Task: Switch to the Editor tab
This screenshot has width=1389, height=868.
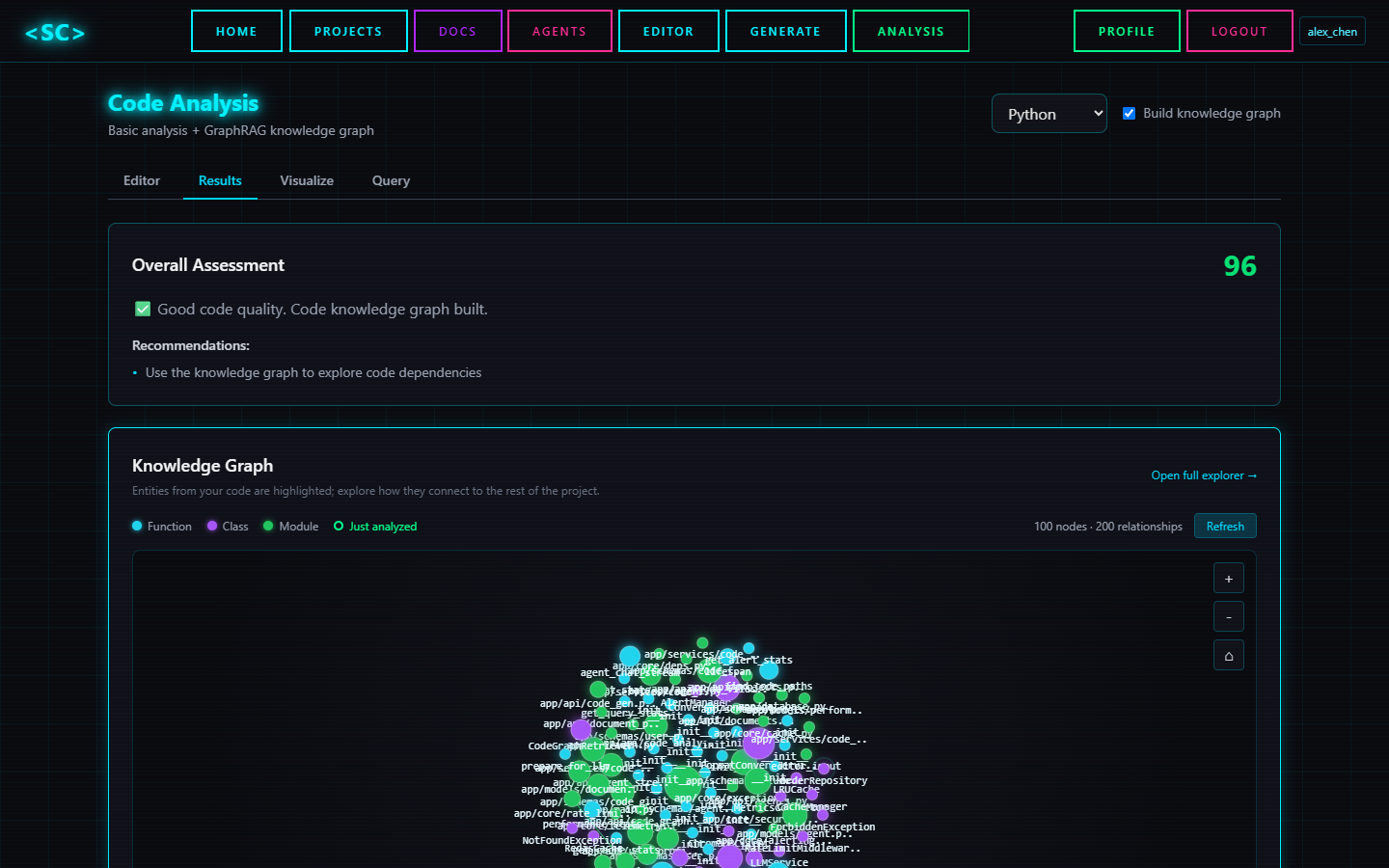Action: 142,180
